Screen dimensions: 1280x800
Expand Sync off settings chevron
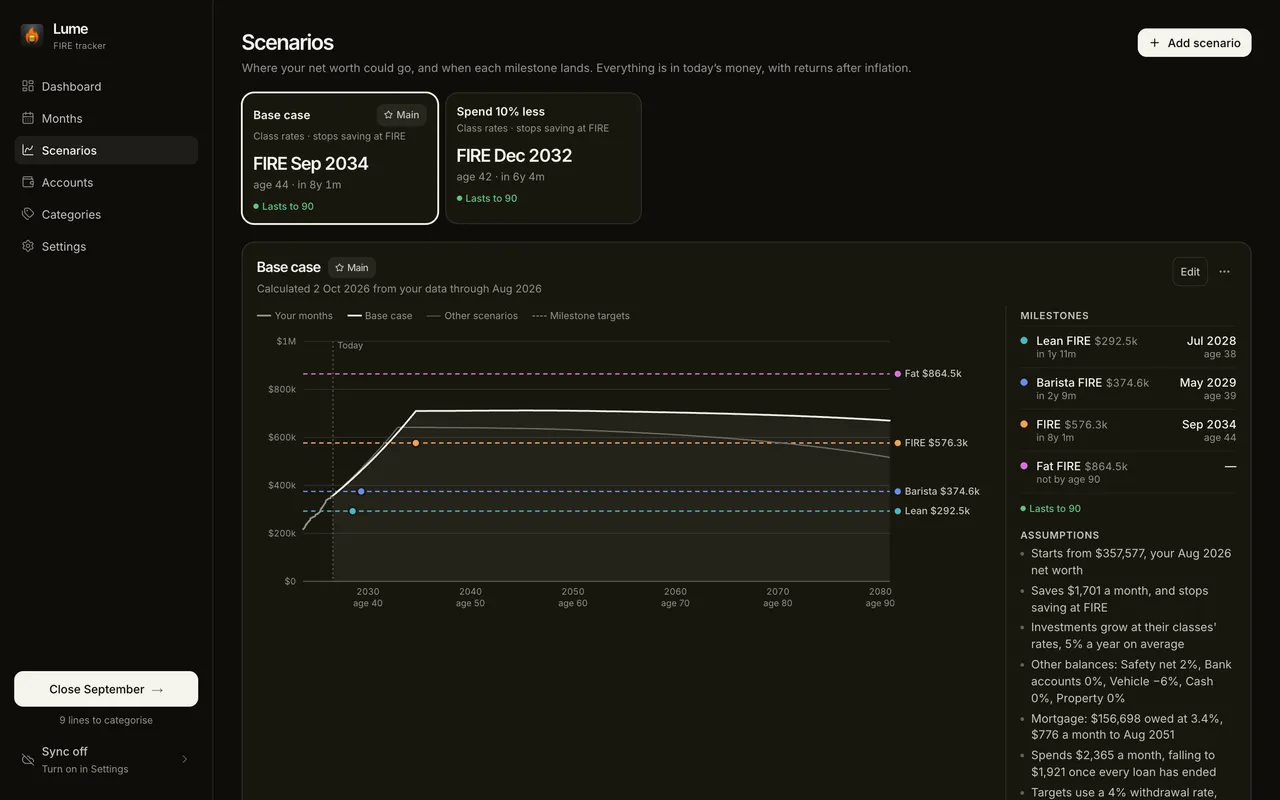click(185, 759)
